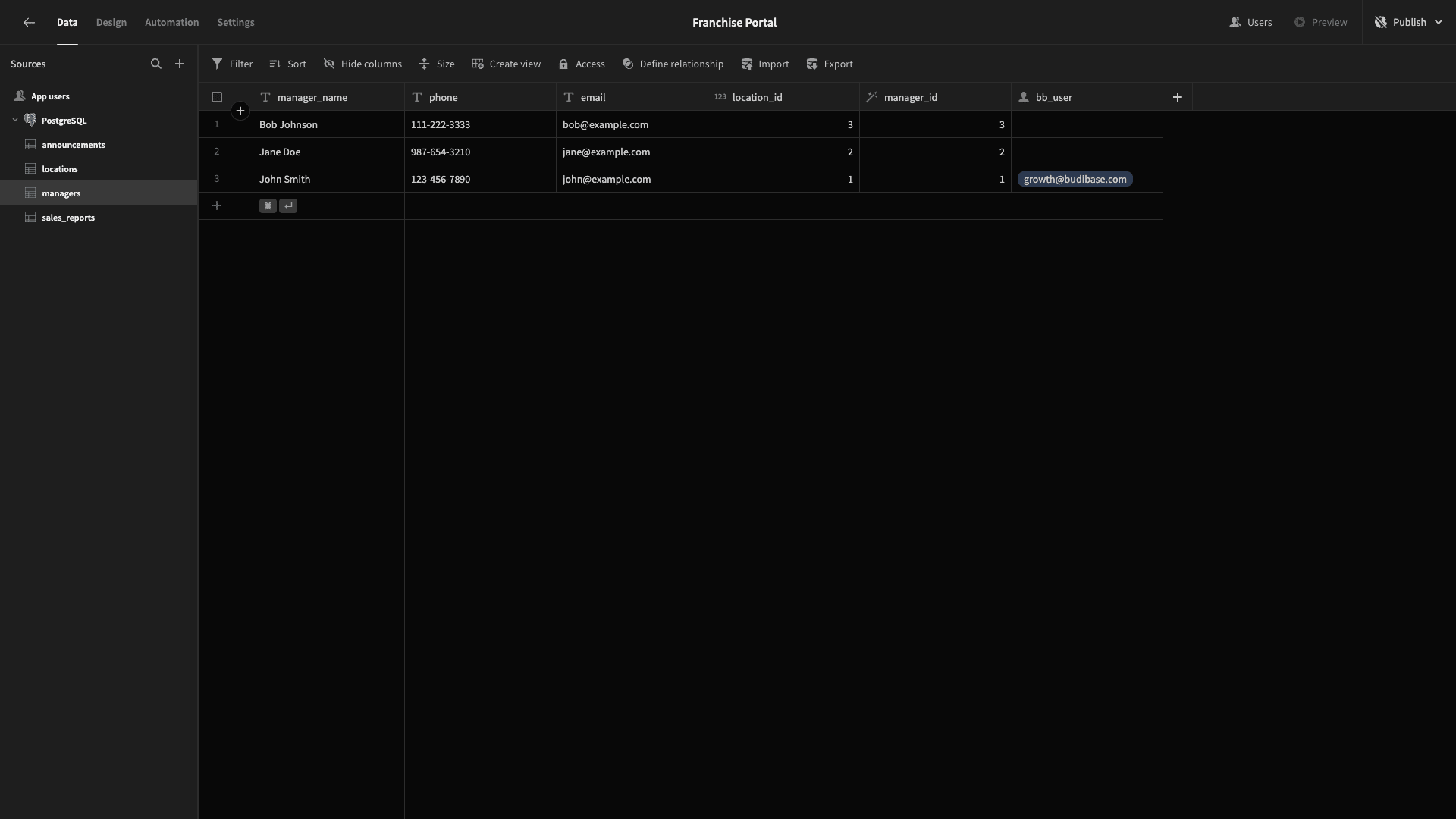Viewport: 1456px width, 819px height.
Task: Click the manager_id column header
Action: coord(935,97)
